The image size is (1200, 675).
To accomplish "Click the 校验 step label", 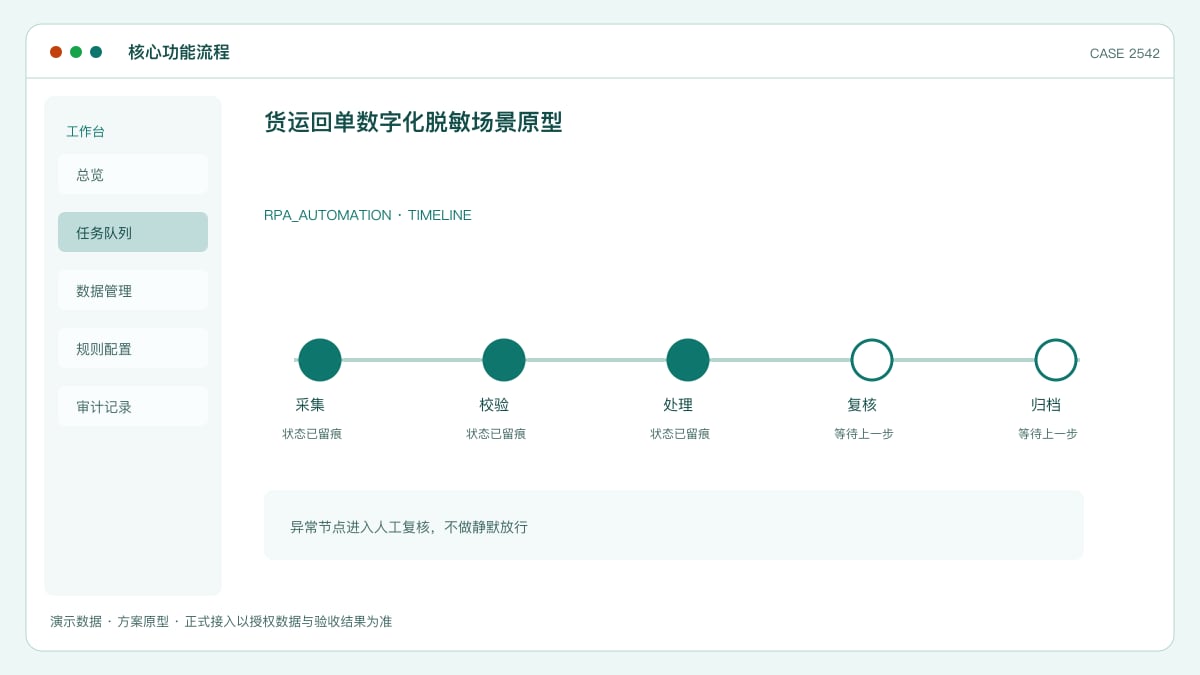I will 494,405.
